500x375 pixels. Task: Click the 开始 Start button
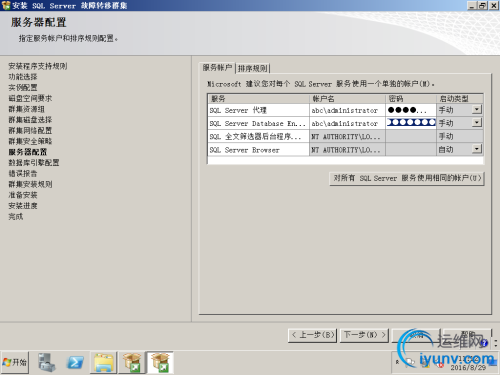[15, 362]
